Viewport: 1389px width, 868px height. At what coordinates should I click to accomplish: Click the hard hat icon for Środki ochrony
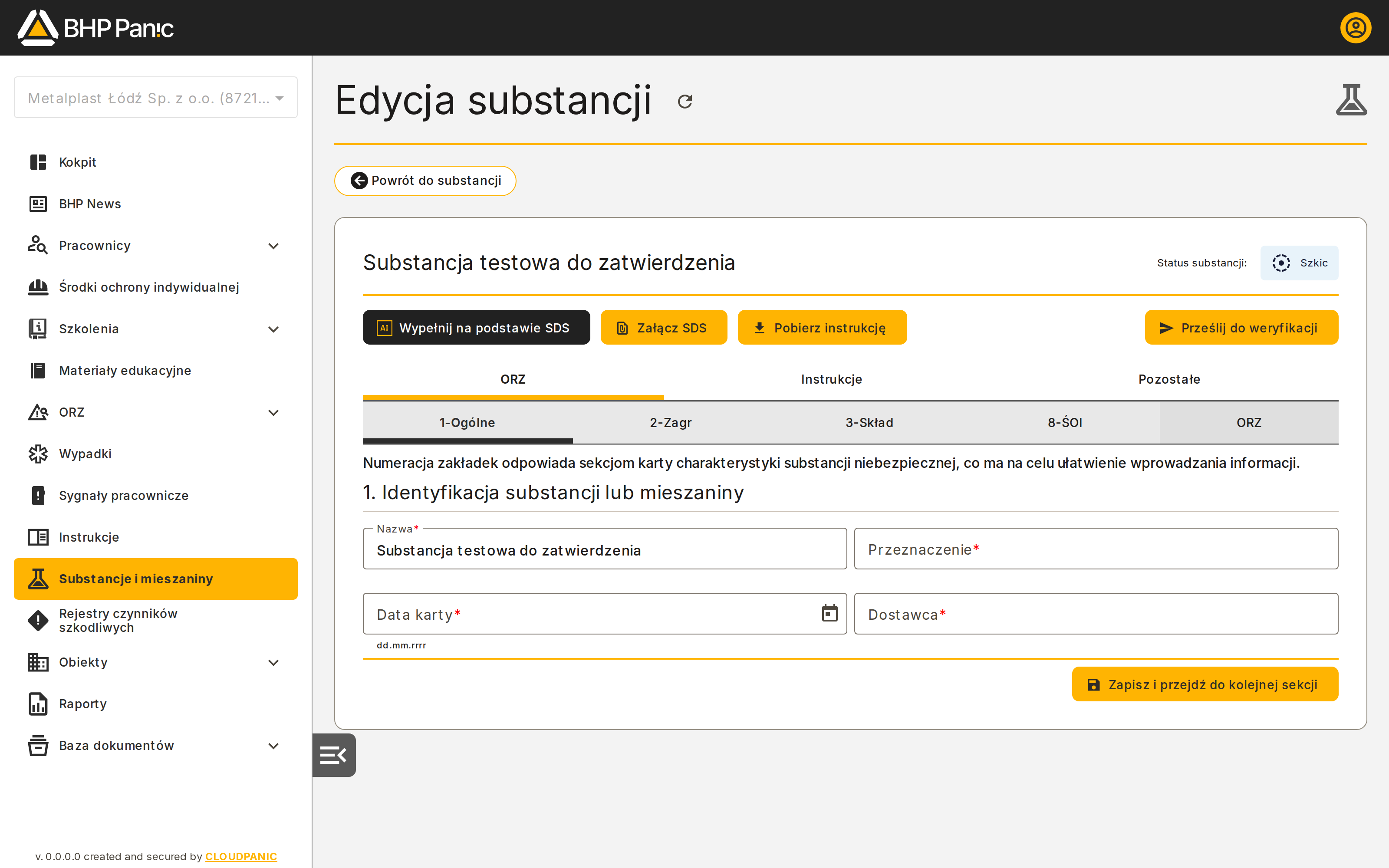[x=38, y=287]
